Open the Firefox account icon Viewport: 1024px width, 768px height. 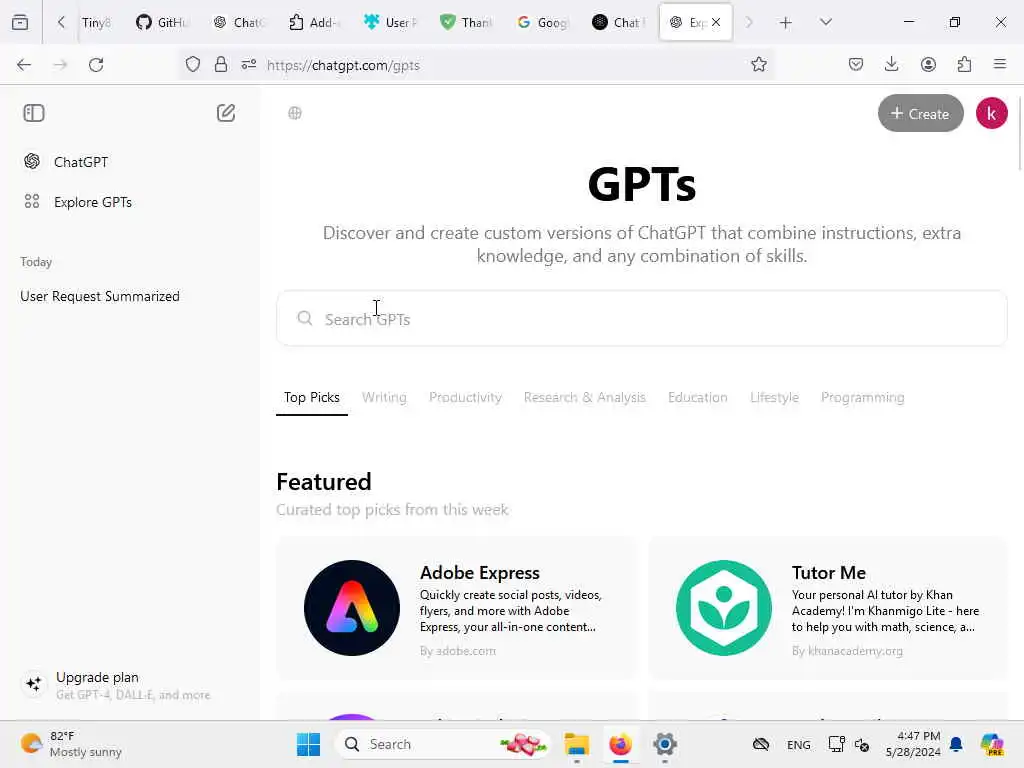[928, 65]
